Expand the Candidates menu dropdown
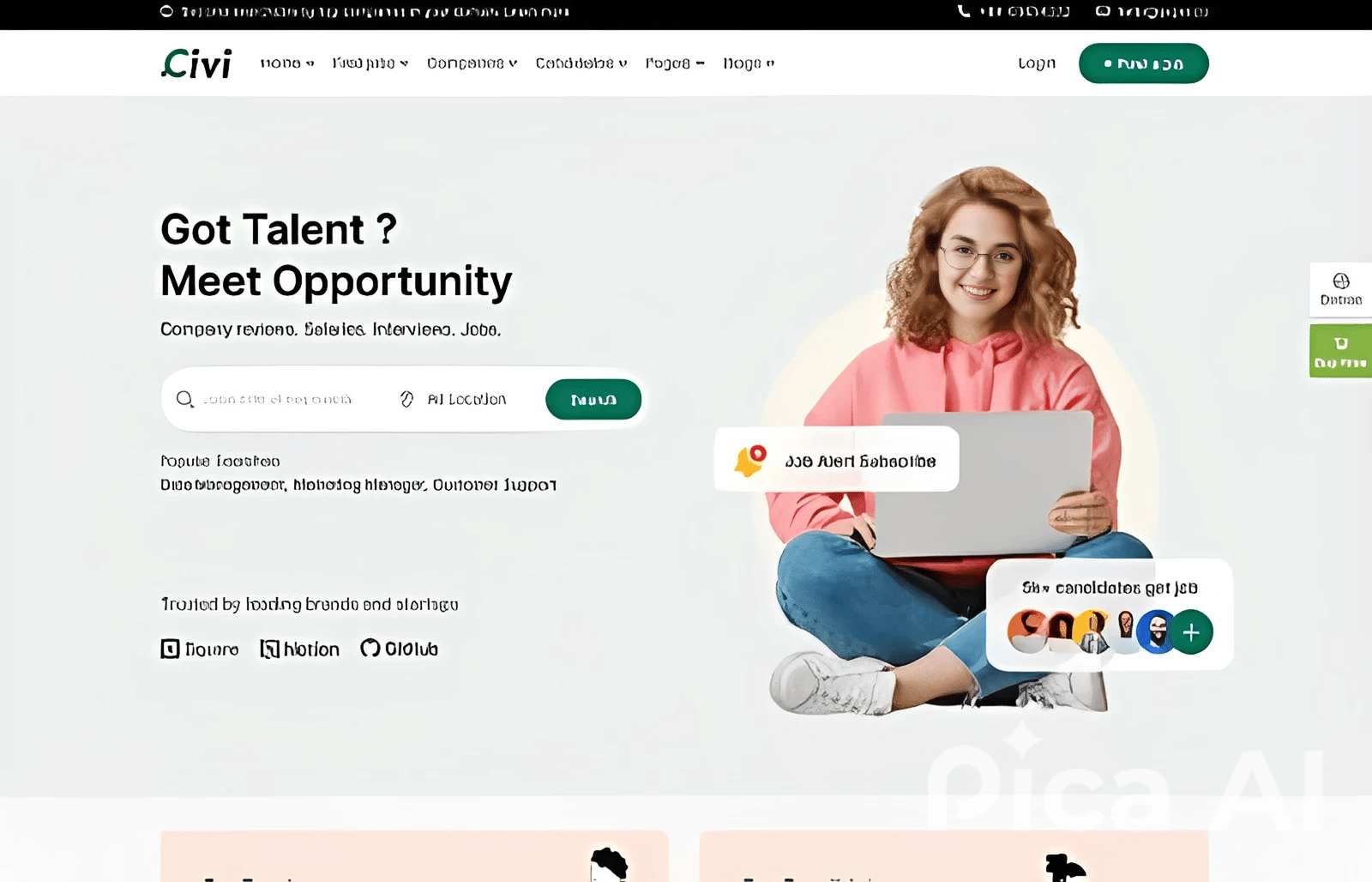The width and height of the screenshot is (1372, 882). [581, 63]
